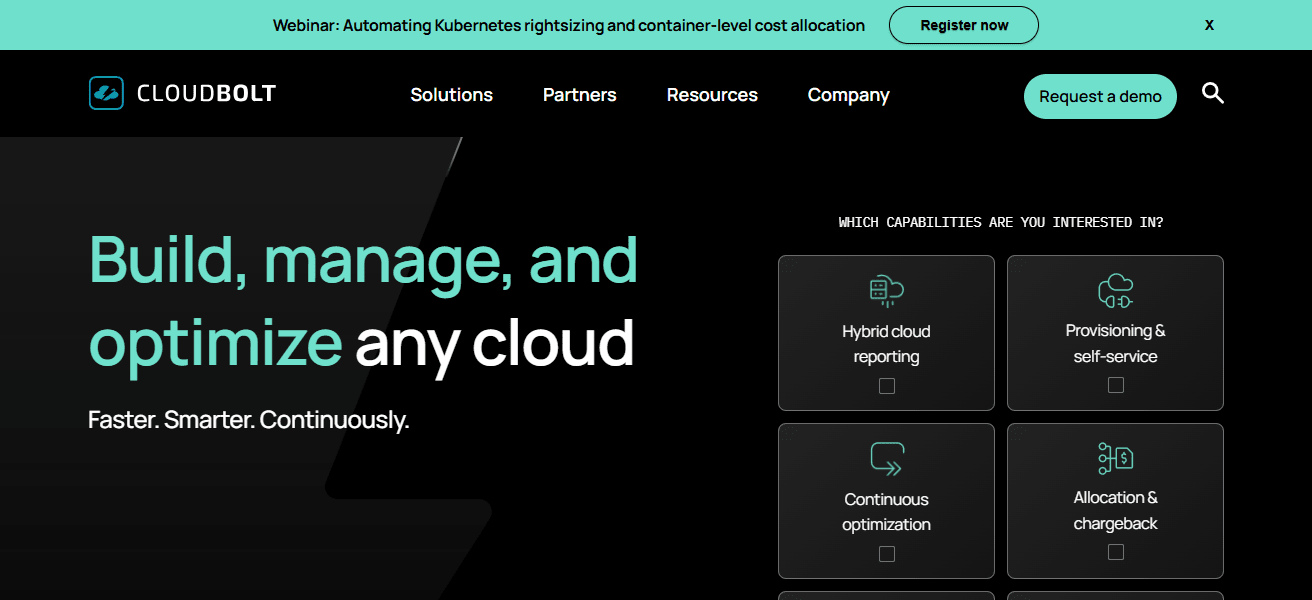Click the 'Provisioning & self-service' label
Viewport: 1312px width, 600px height.
coord(1116,343)
